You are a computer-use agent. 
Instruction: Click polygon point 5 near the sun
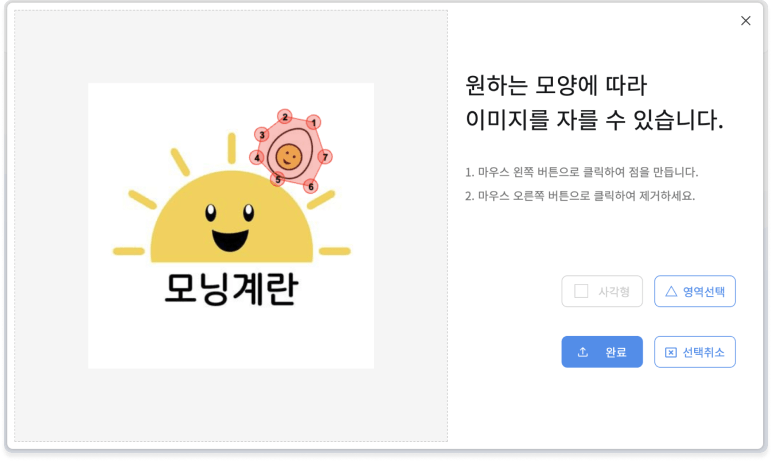click(278, 180)
